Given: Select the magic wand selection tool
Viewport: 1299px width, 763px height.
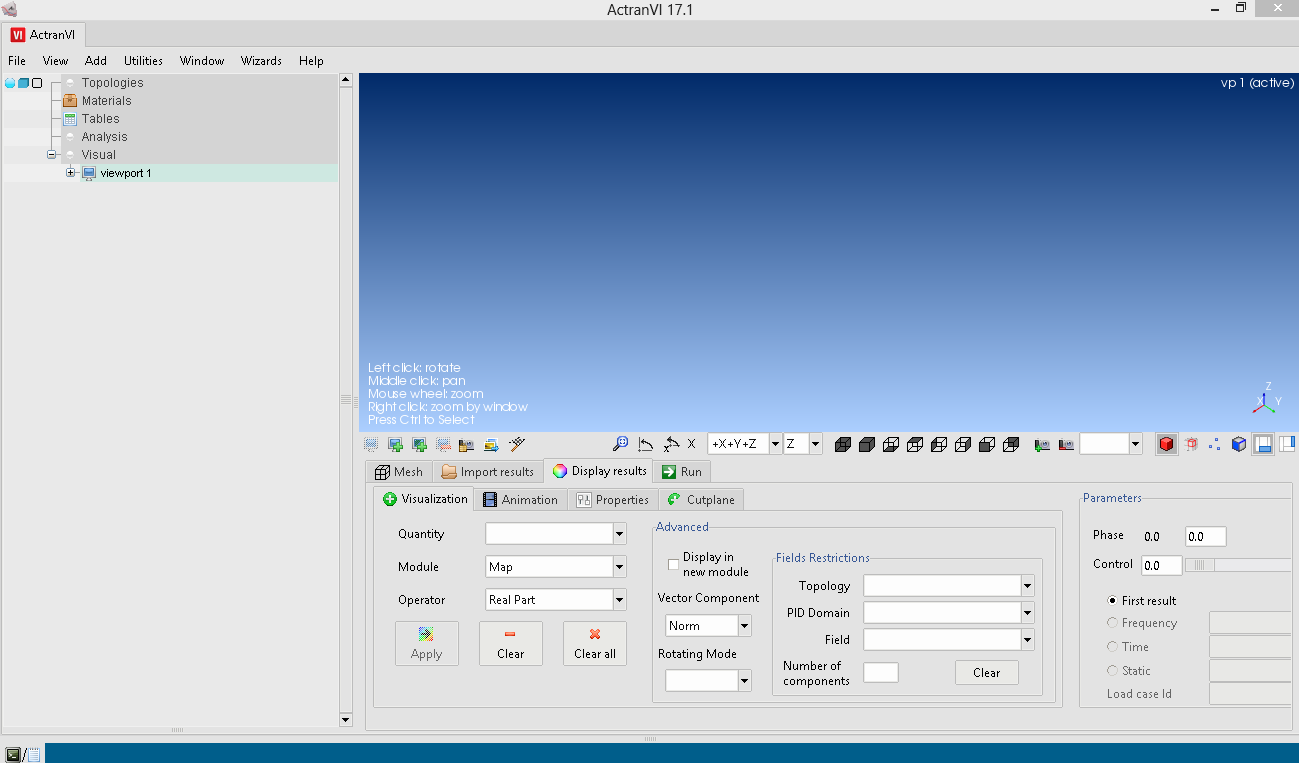Looking at the screenshot, I should pos(516,444).
